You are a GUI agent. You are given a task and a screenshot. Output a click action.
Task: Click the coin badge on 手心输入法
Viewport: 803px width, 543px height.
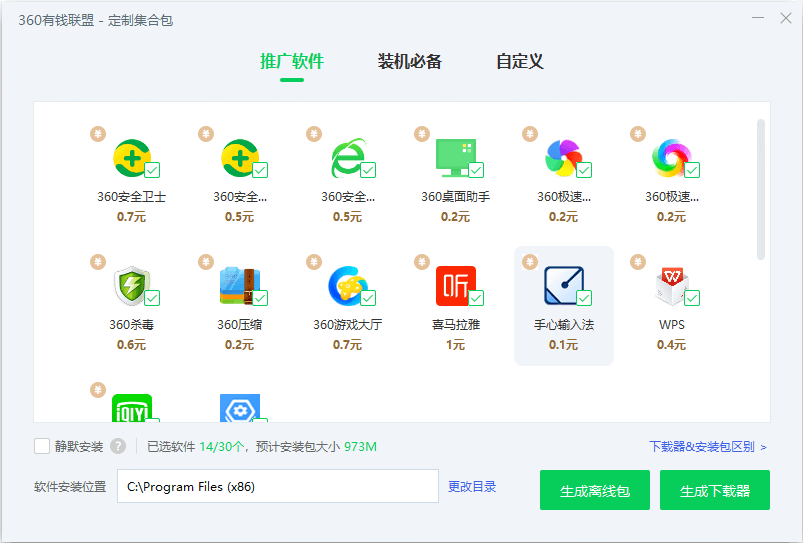tap(530, 262)
